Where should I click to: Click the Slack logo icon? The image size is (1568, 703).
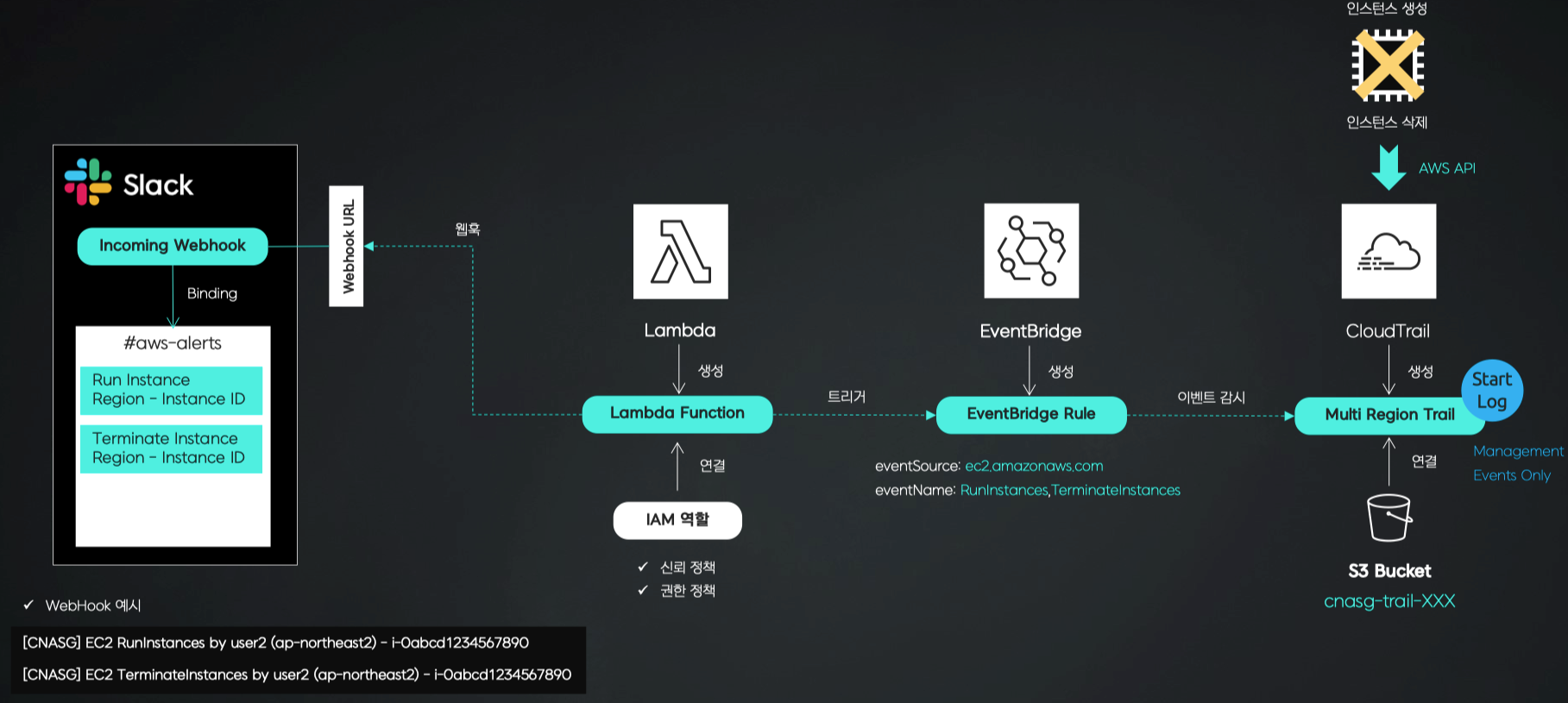coord(88,182)
